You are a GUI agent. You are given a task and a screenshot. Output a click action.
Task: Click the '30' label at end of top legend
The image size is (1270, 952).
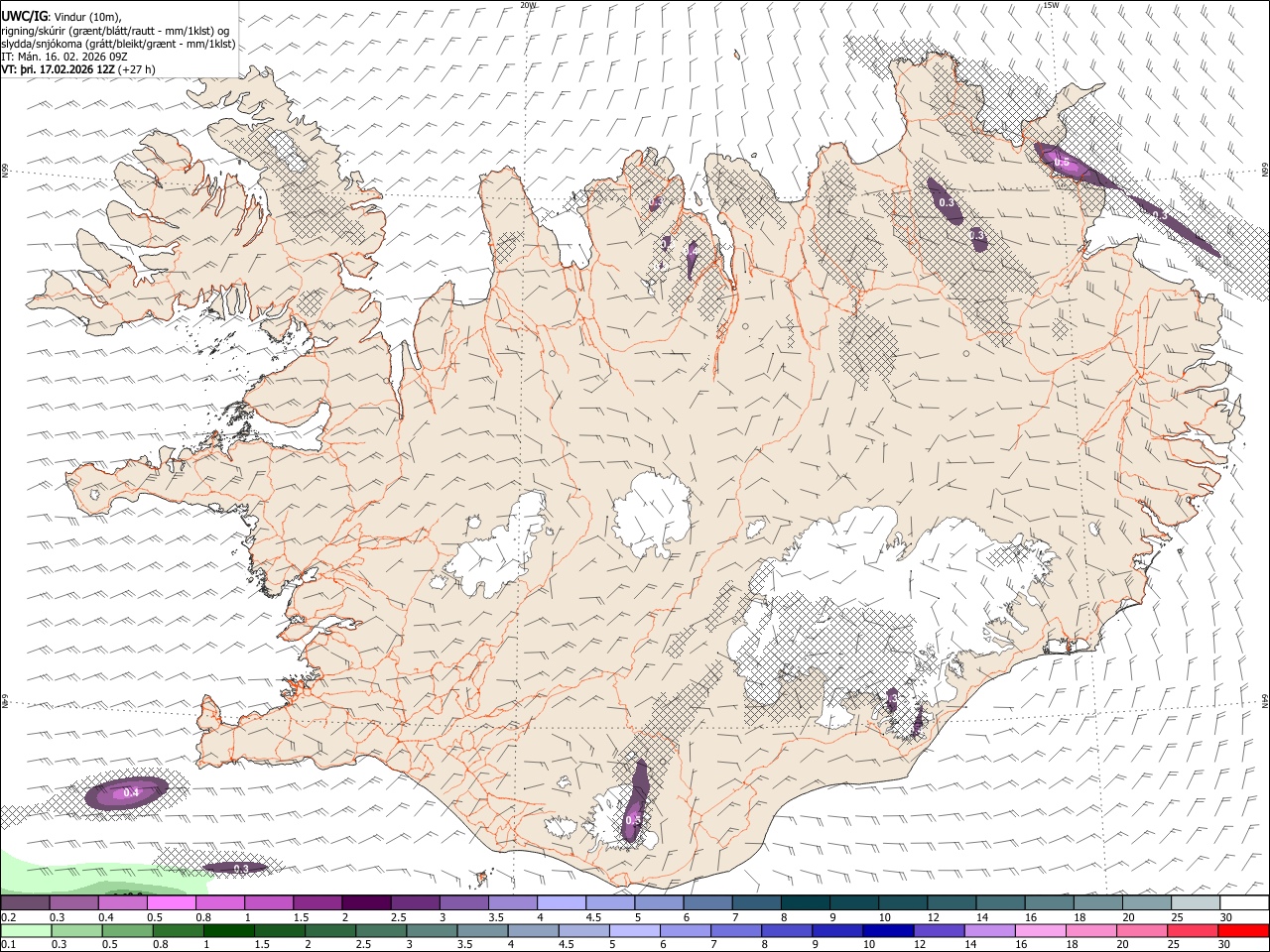pyautogui.click(x=1226, y=917)
